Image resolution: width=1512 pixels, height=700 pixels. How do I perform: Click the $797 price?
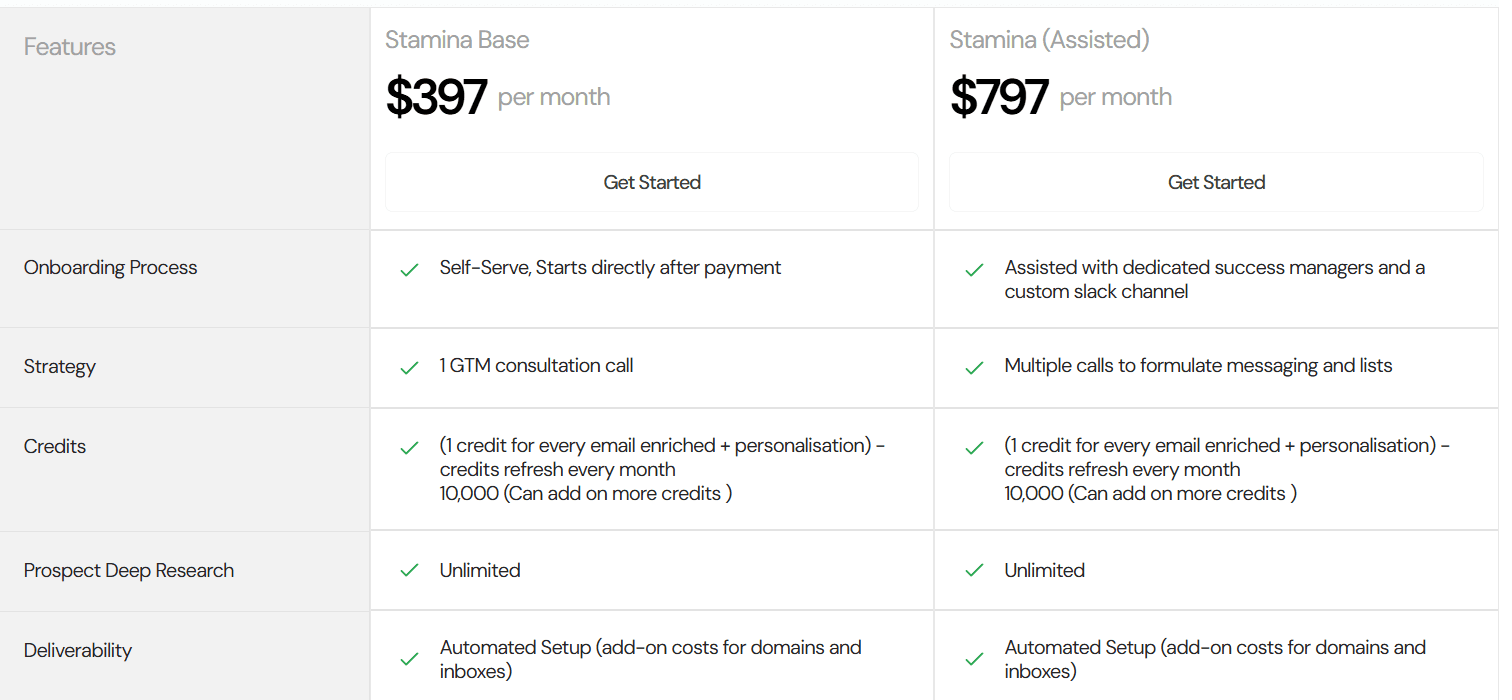[999, 97]
